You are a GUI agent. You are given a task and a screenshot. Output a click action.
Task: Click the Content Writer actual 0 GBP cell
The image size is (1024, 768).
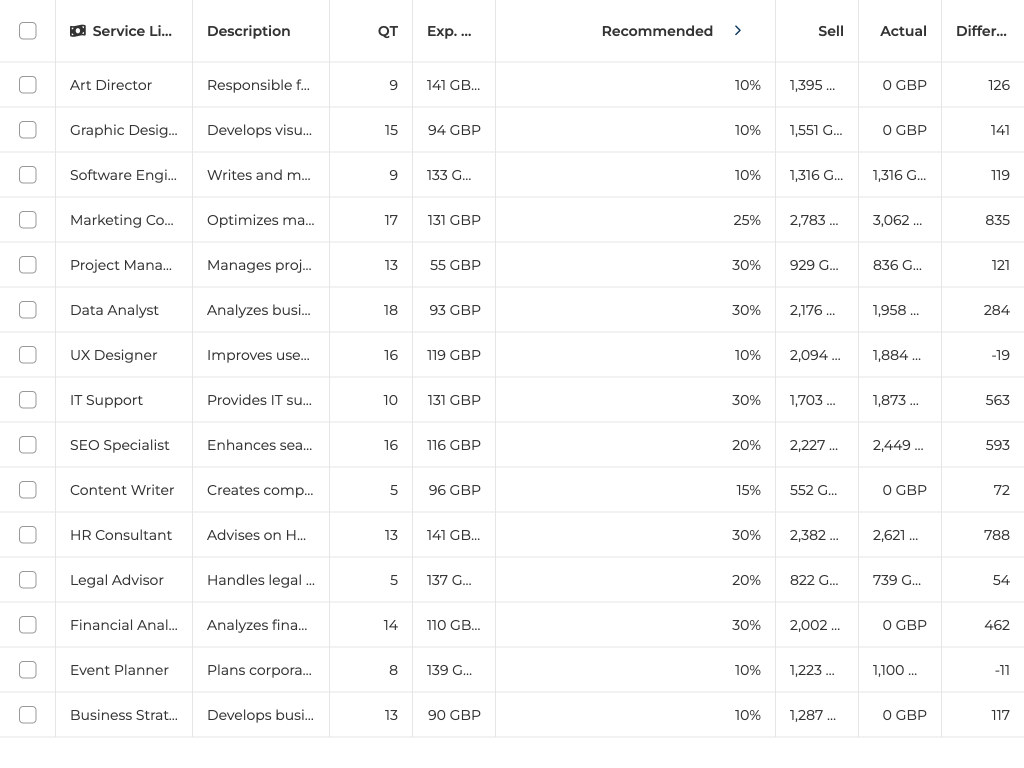click(x=904, y=490)
